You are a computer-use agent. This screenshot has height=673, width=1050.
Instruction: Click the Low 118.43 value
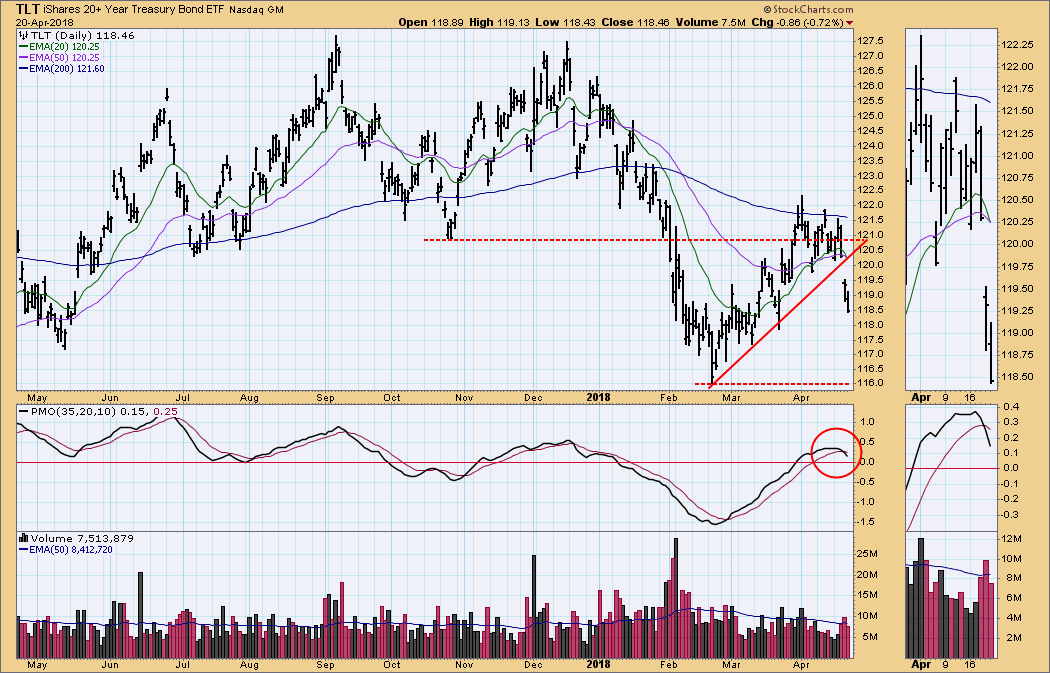point(565,22)
